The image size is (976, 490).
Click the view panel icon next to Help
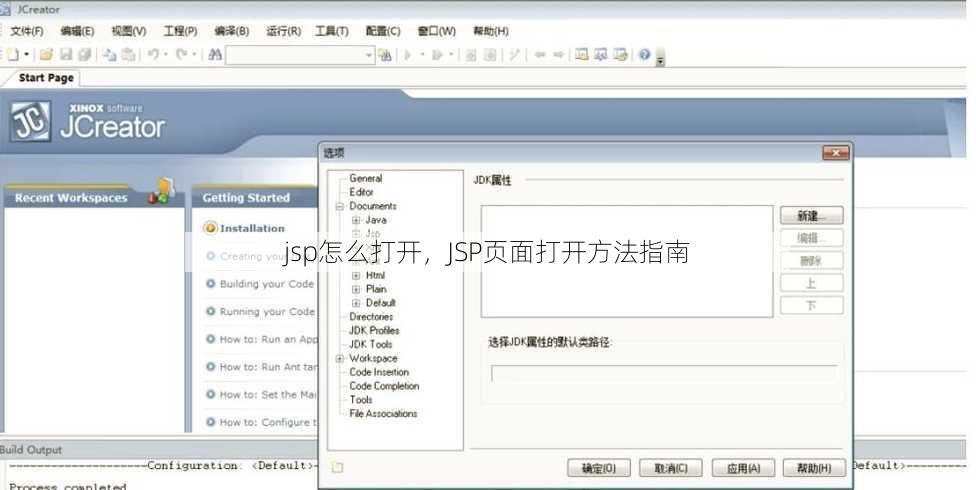click(620, 54)
